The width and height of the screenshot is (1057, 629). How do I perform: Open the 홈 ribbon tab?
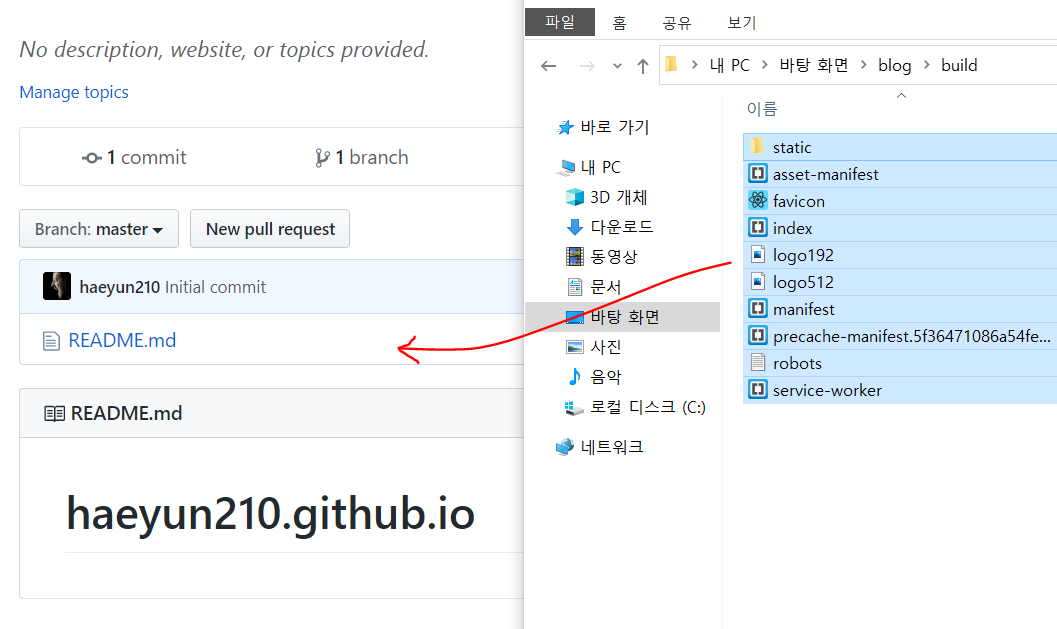620,23
